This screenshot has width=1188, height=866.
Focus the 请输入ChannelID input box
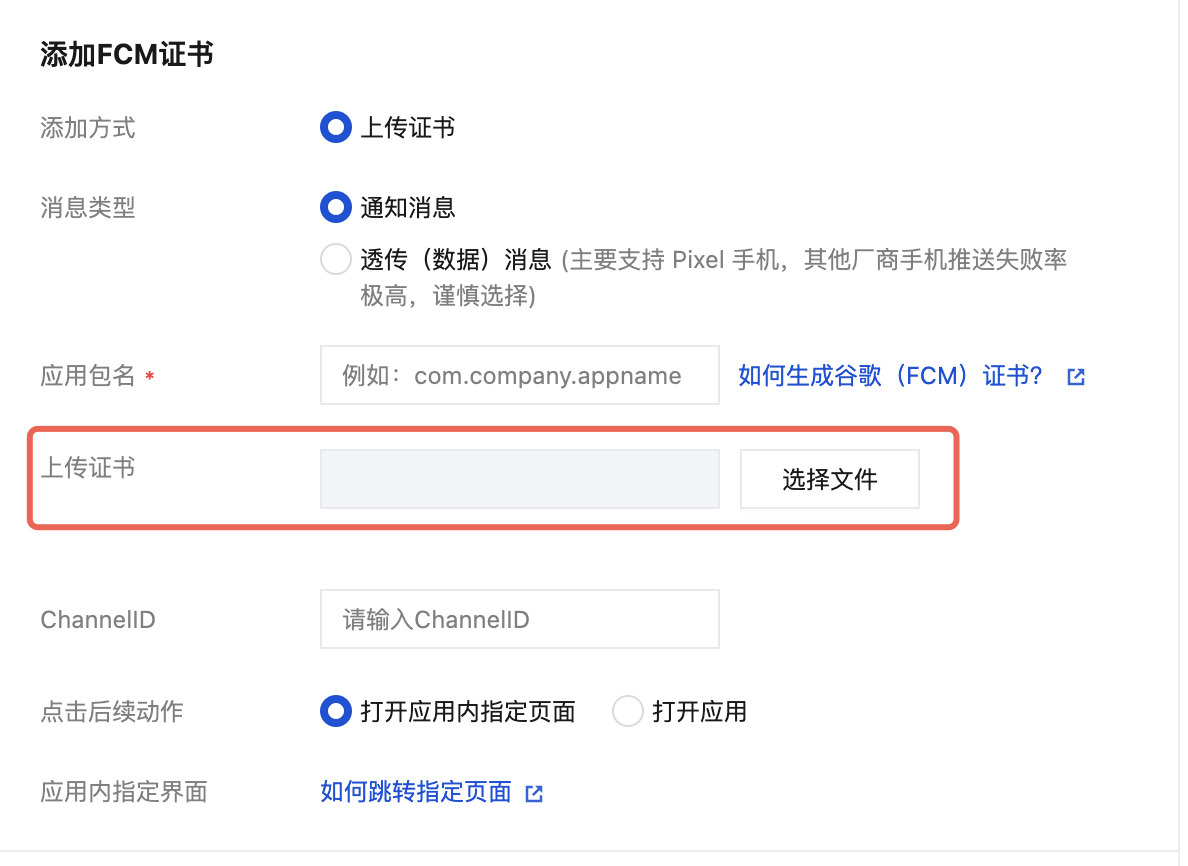point(520,619)
